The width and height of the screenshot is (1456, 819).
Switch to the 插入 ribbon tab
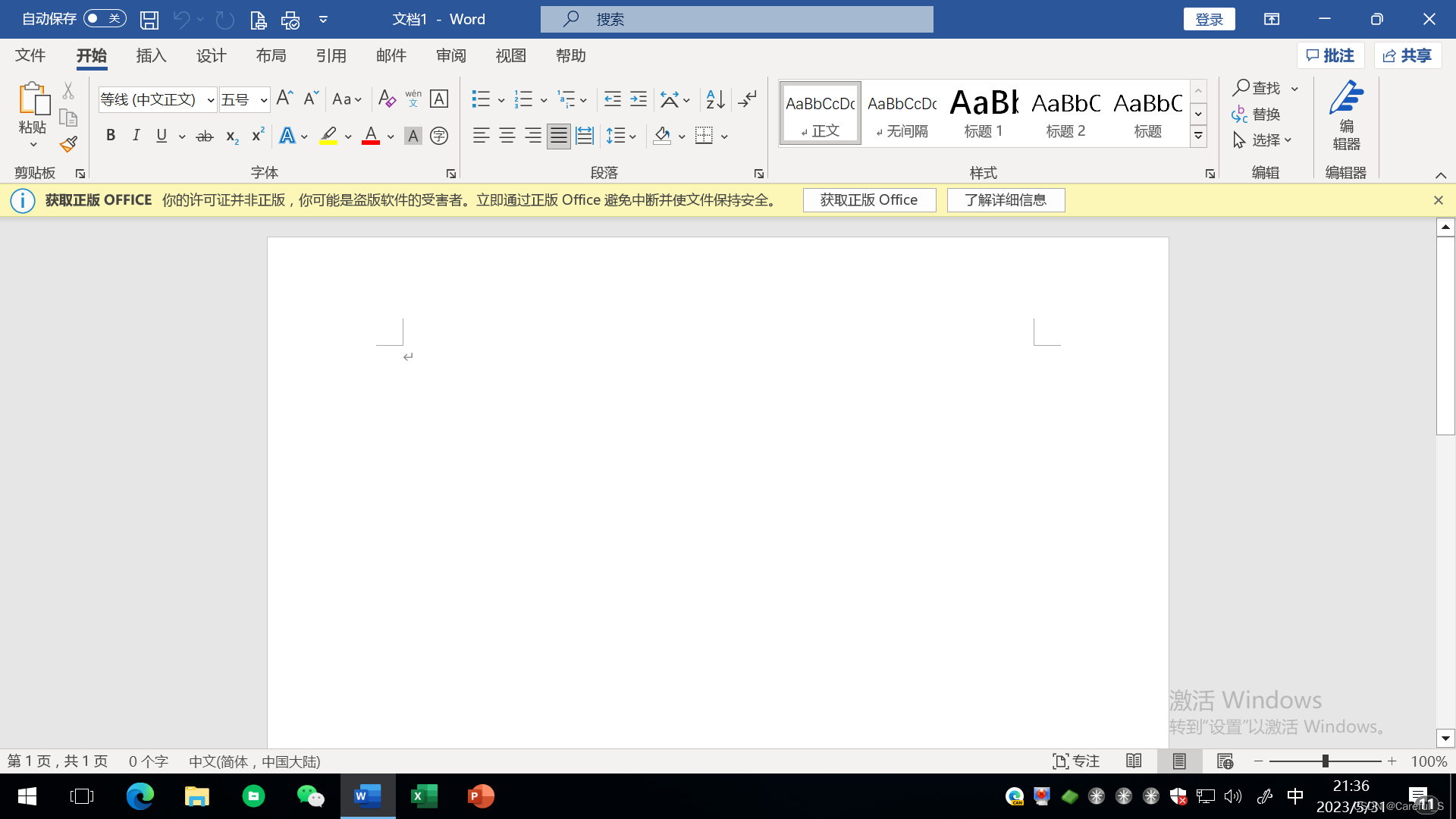tap(151, 55)
